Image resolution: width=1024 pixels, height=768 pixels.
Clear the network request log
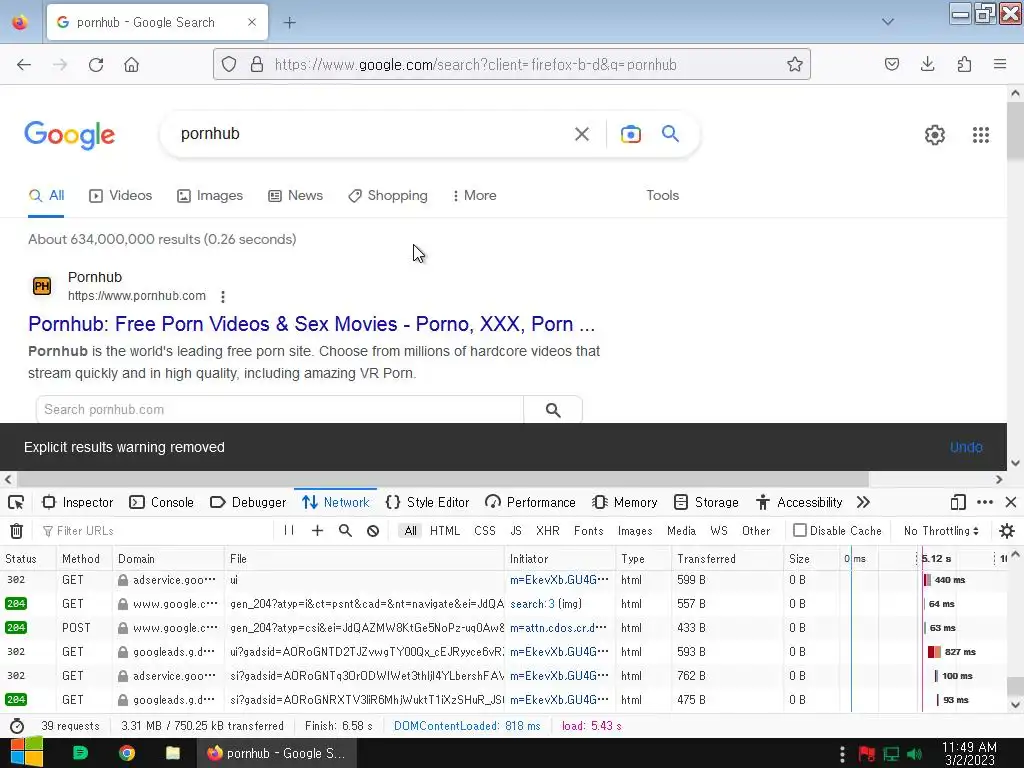click(16, 531)
